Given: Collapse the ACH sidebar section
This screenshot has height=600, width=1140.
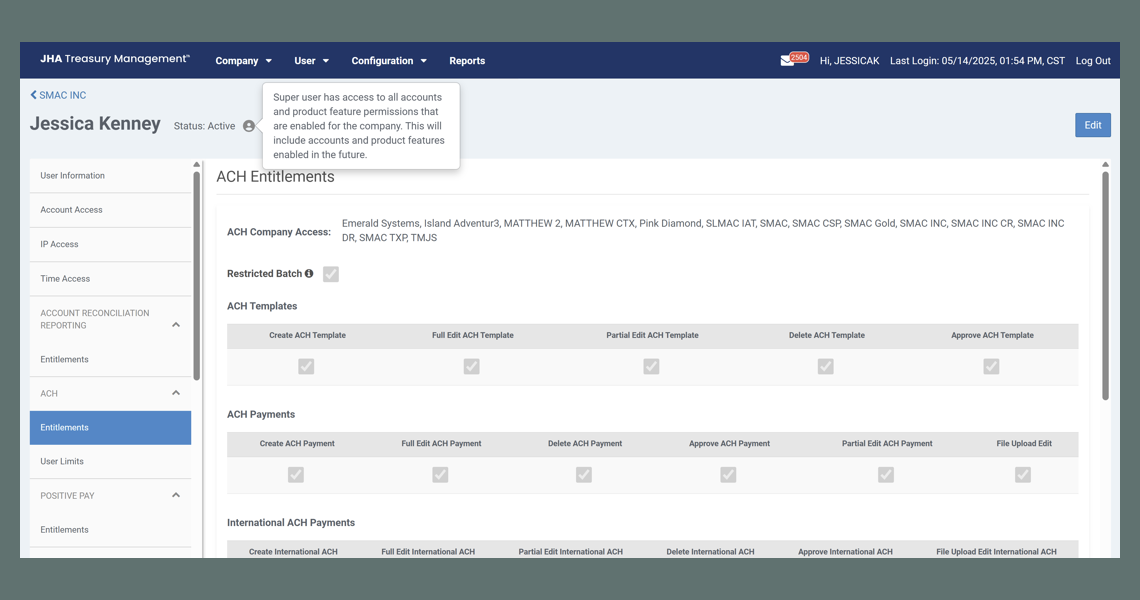Looking at the screenshot, I should [176, 394].
